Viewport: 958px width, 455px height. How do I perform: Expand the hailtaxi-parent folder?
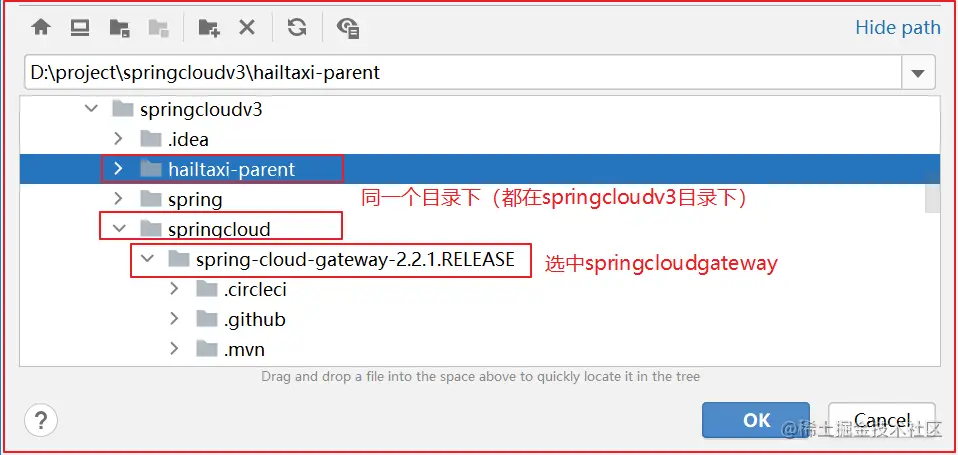pyautogui.click(x=119, y=169)
